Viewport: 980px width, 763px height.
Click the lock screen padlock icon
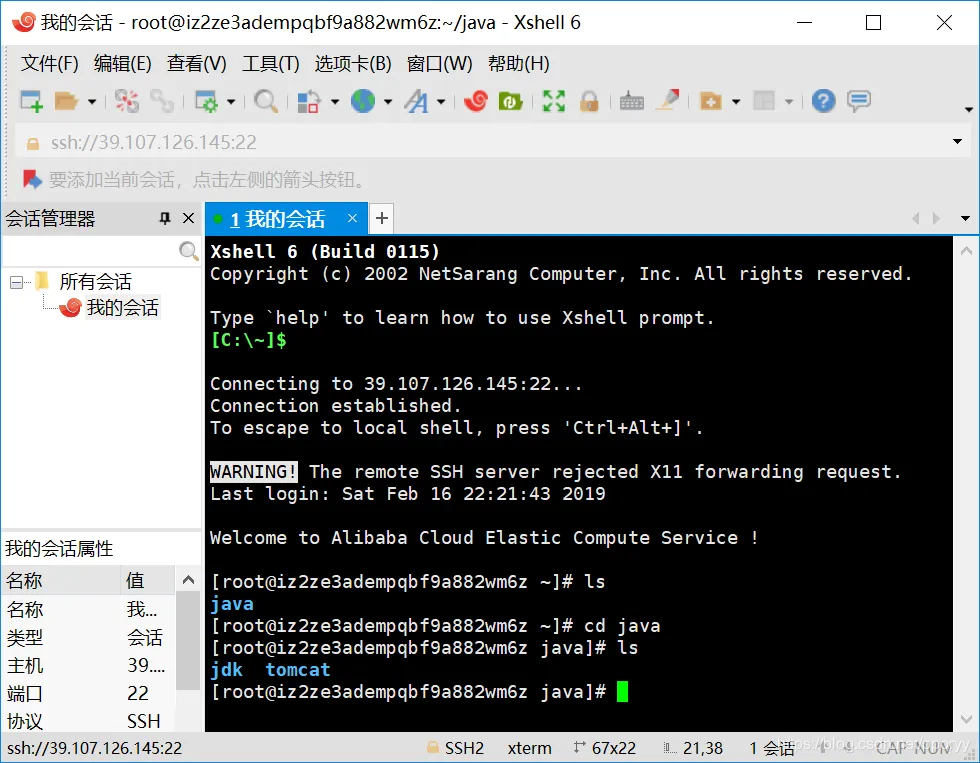(x=589, y=101)
